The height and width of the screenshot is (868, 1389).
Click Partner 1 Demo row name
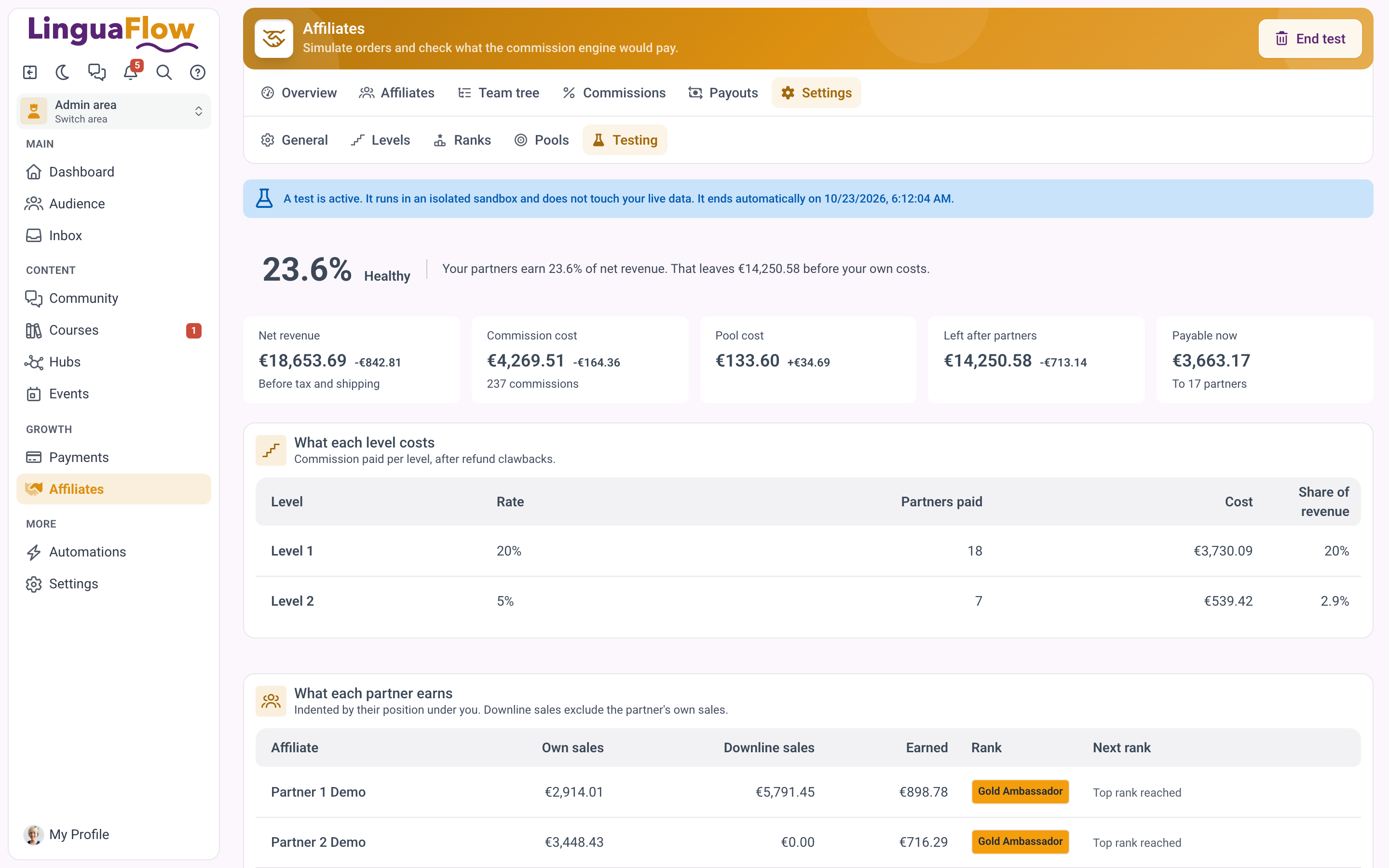click(x=318, y=792)
